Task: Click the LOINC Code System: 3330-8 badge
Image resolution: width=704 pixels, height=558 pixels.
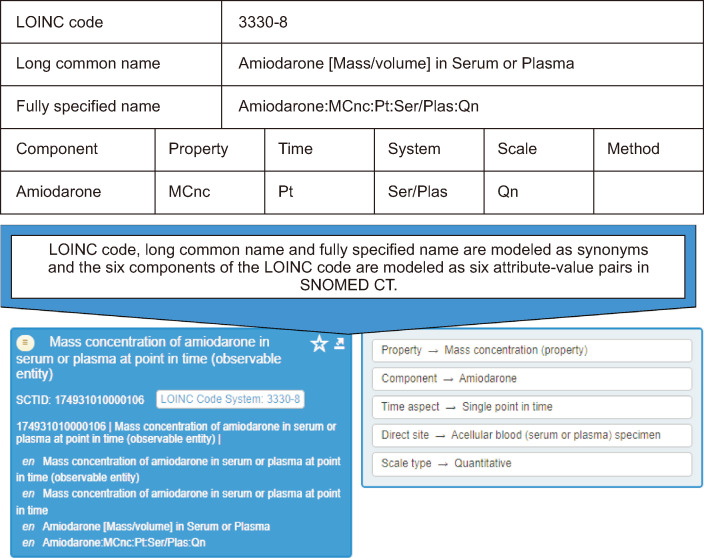Action: tap(230, 399)
